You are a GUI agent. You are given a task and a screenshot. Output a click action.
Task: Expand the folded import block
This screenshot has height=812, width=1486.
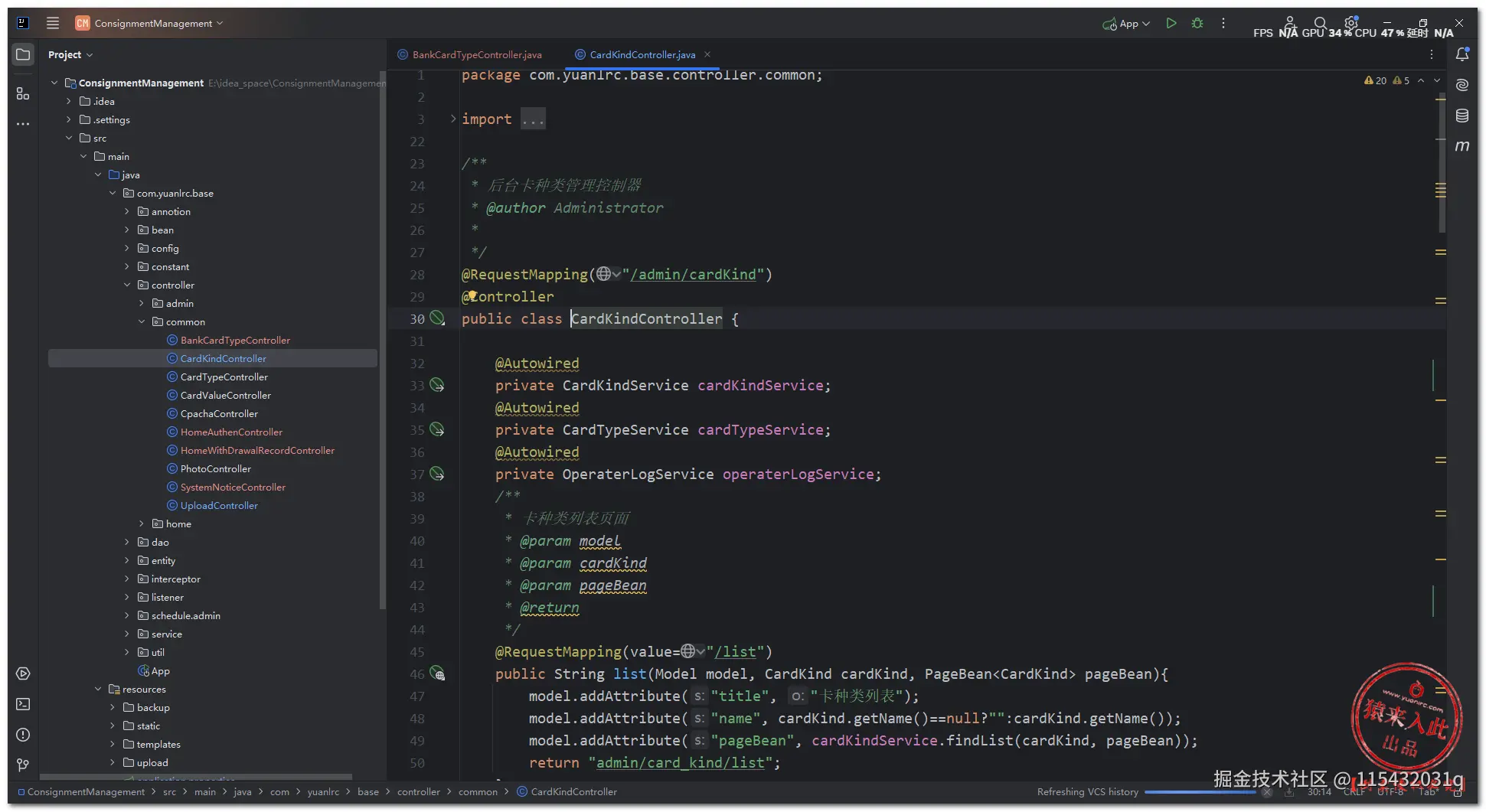(453, 119)
